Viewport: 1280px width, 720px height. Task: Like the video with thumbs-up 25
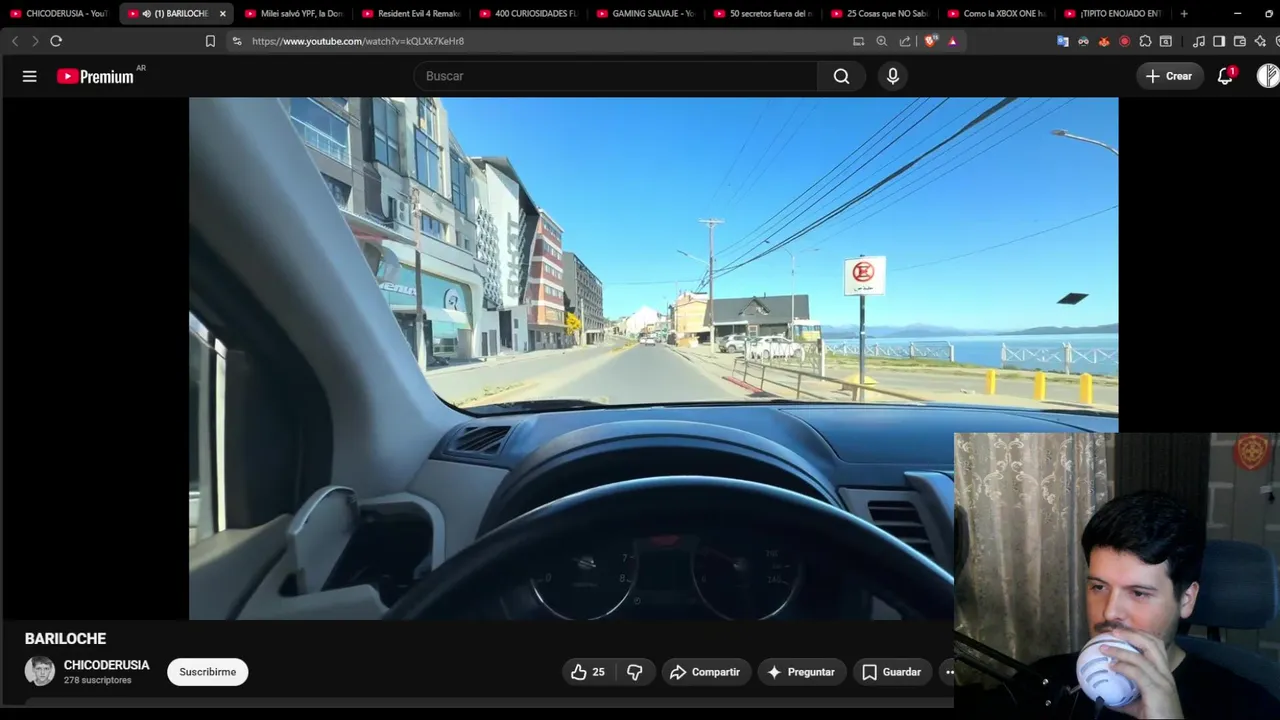587,672
